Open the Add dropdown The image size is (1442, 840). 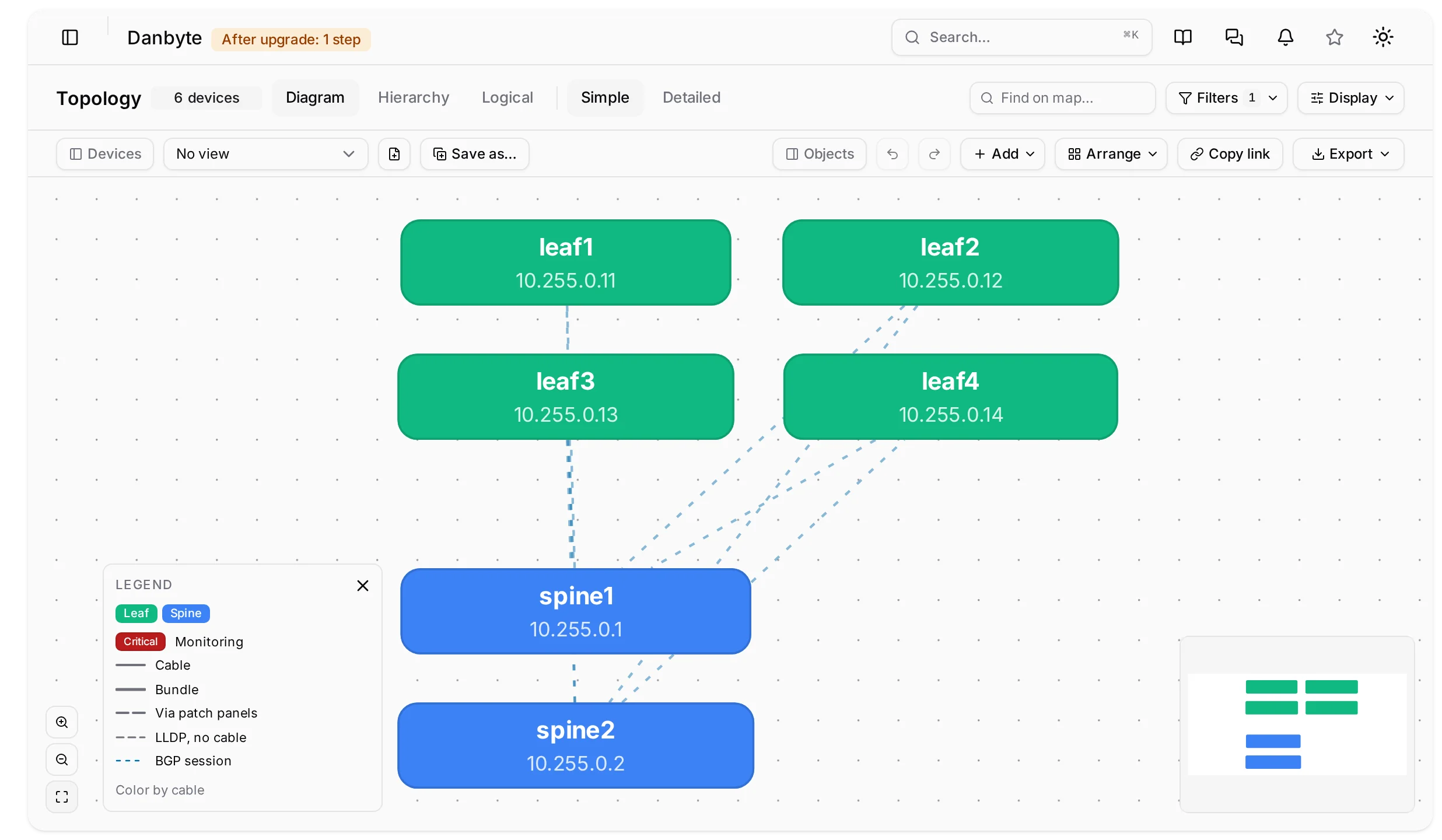point(1003,154)
